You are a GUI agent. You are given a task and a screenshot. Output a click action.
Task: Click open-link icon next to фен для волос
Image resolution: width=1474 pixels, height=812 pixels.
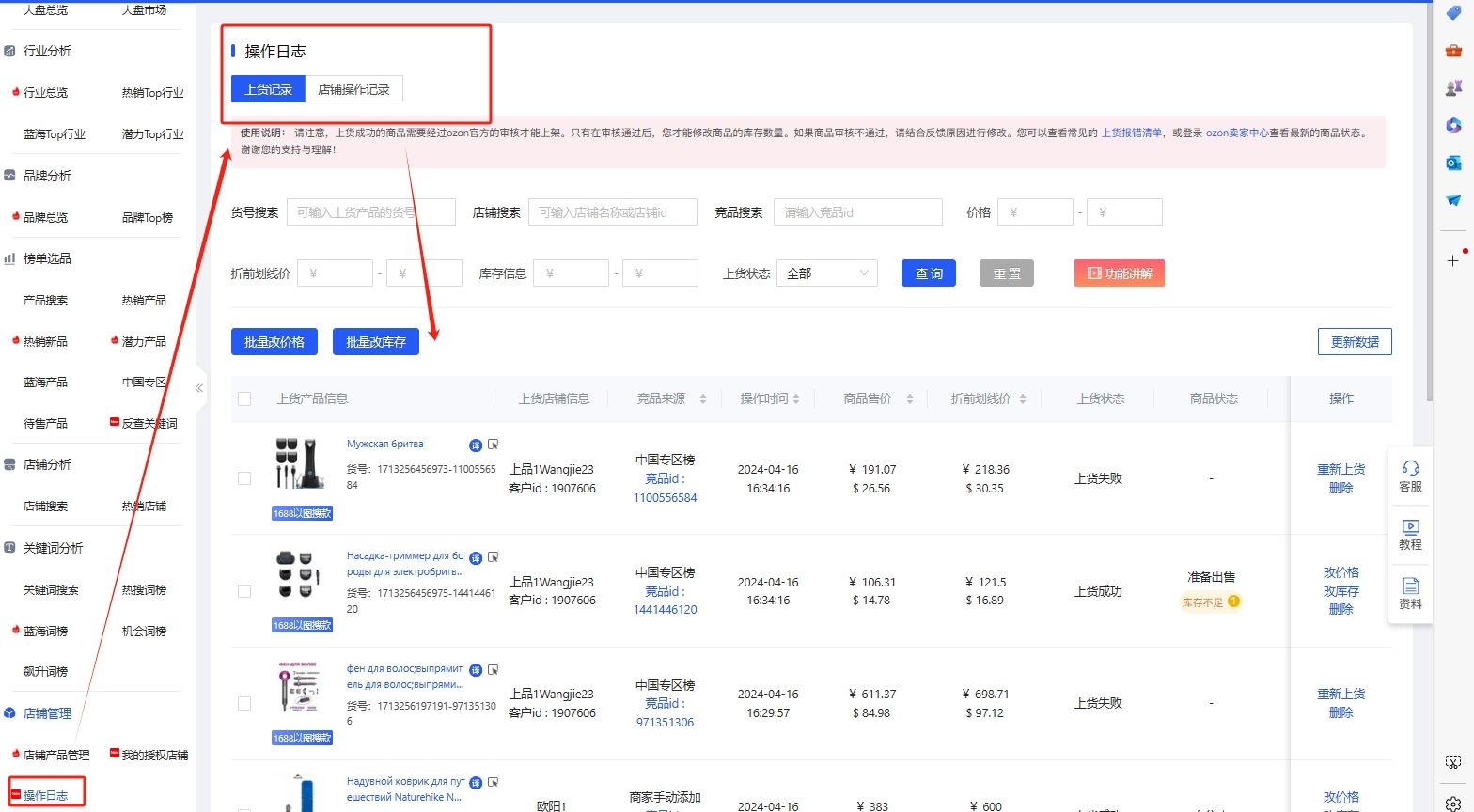pyautogui.click(x=494, y=669)
